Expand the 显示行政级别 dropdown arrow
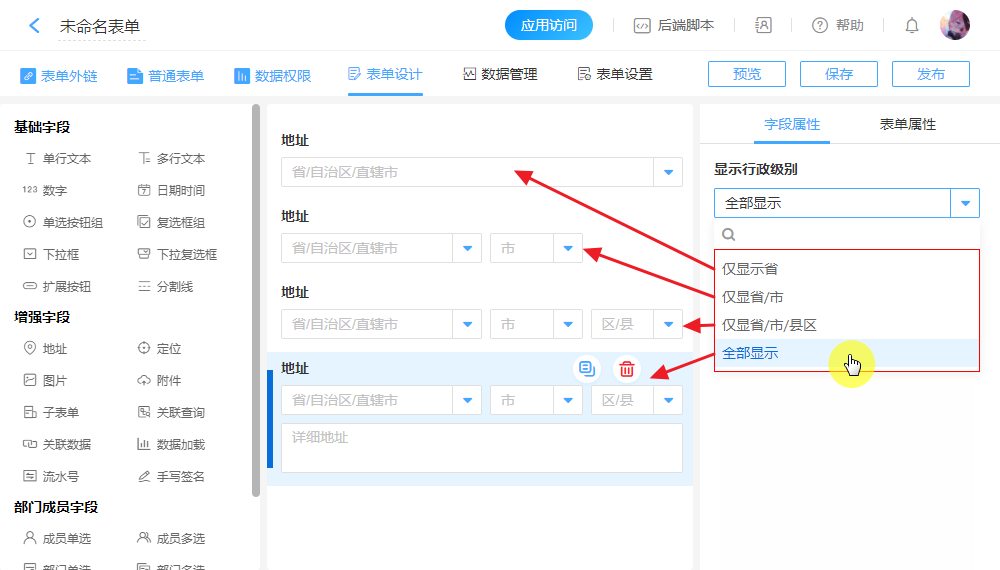This screenshot has height=570, width=1000. click(x=964, y=203)
